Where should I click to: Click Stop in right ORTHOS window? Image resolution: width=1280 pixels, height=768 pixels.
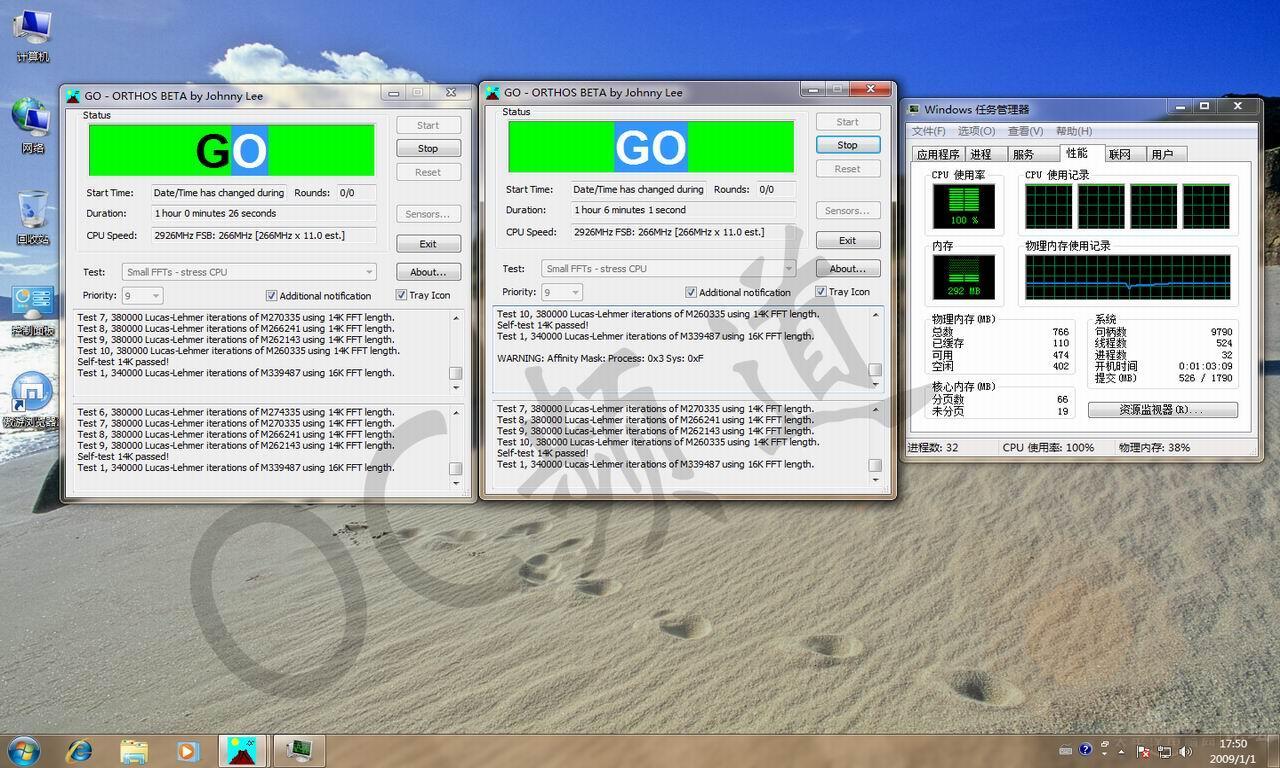(x=848, y=145)
